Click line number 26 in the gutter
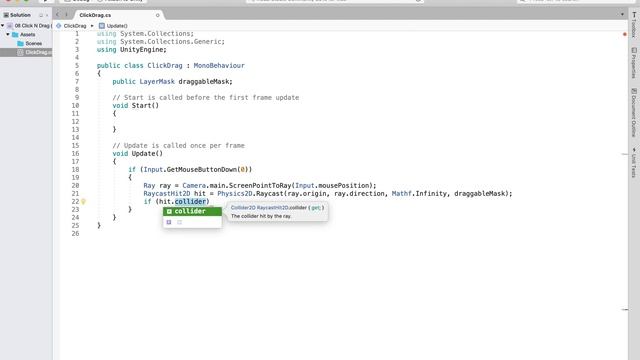 click(x=75, y=233)
